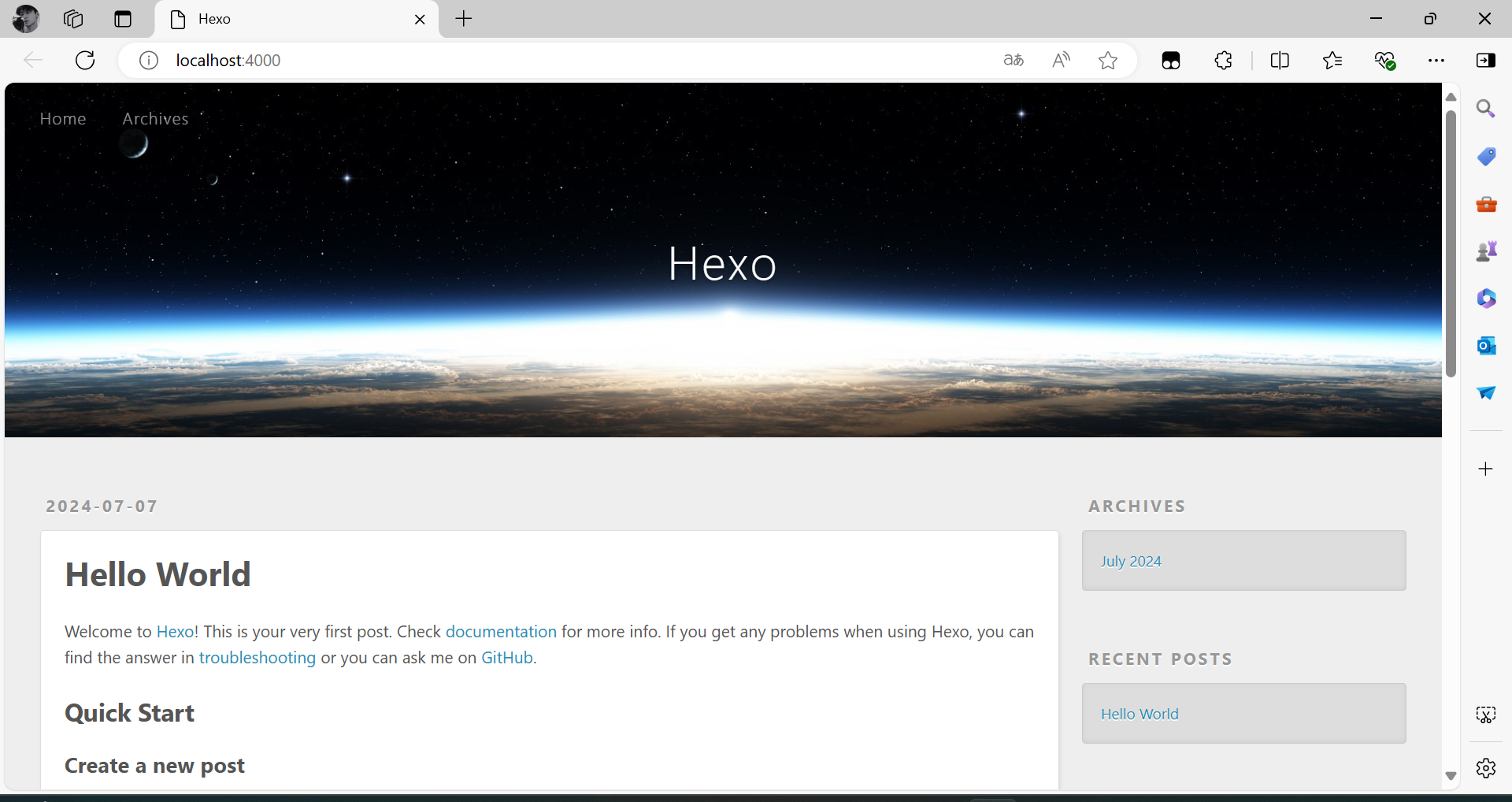This screenshot has width=1512, height=802.
Task: Click the Create a new post heading
Action: 154,766
